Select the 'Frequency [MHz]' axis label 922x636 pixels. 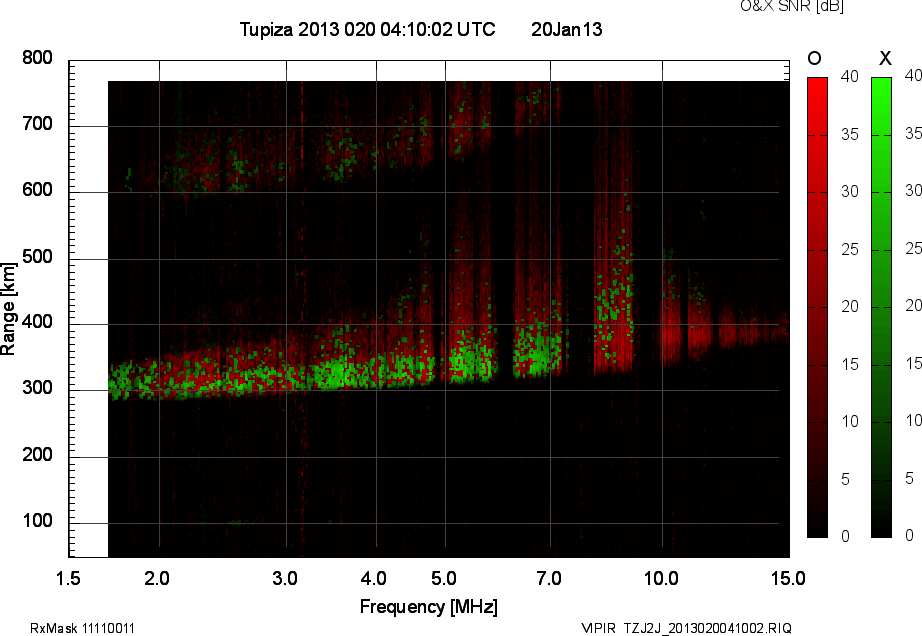(428, 606)
